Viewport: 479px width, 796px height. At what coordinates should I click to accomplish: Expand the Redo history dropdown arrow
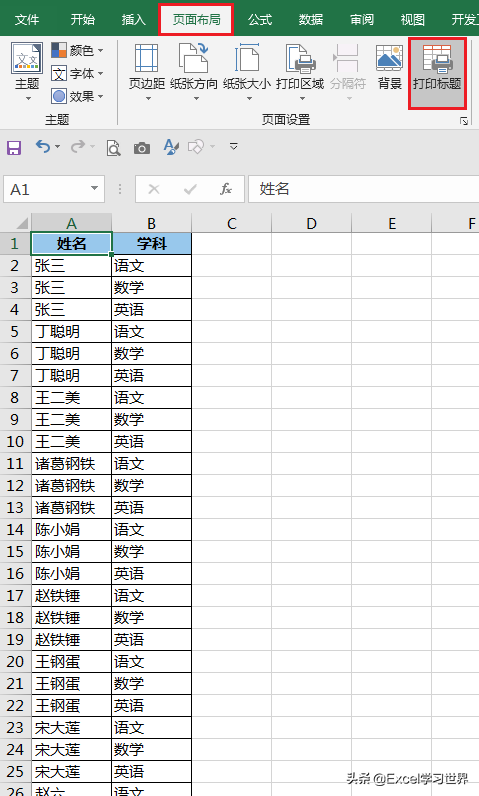(92, 147)
